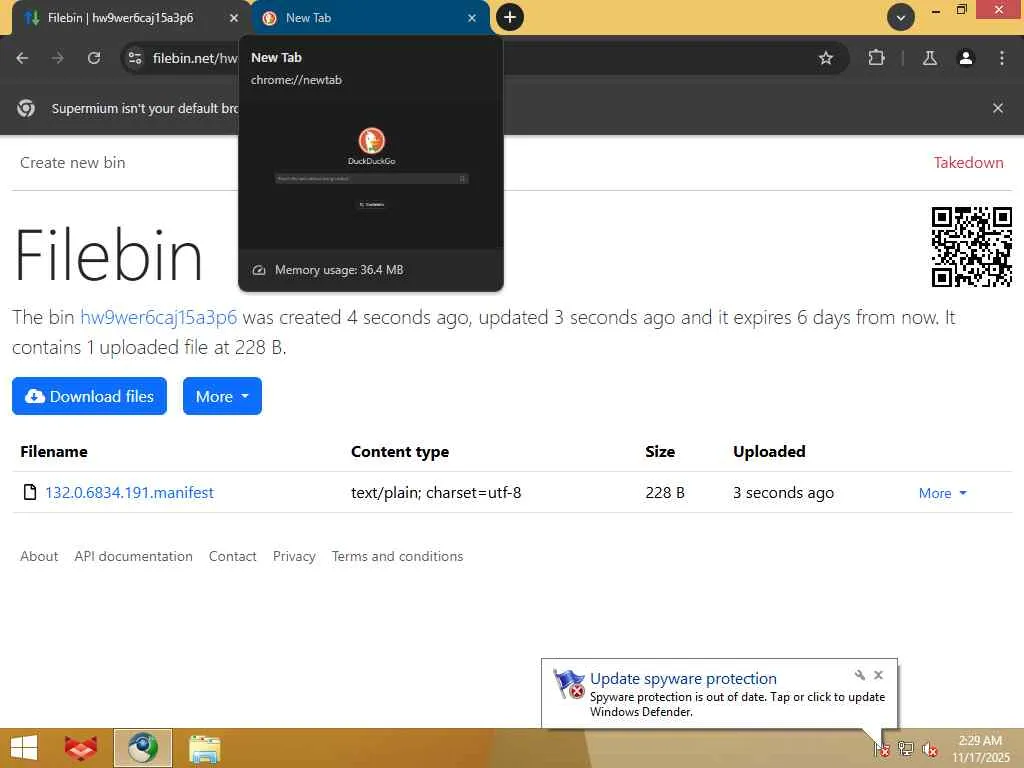Open a new tab with plus button
Viewport: 1024px width, 768px height.
click(510, 17)
